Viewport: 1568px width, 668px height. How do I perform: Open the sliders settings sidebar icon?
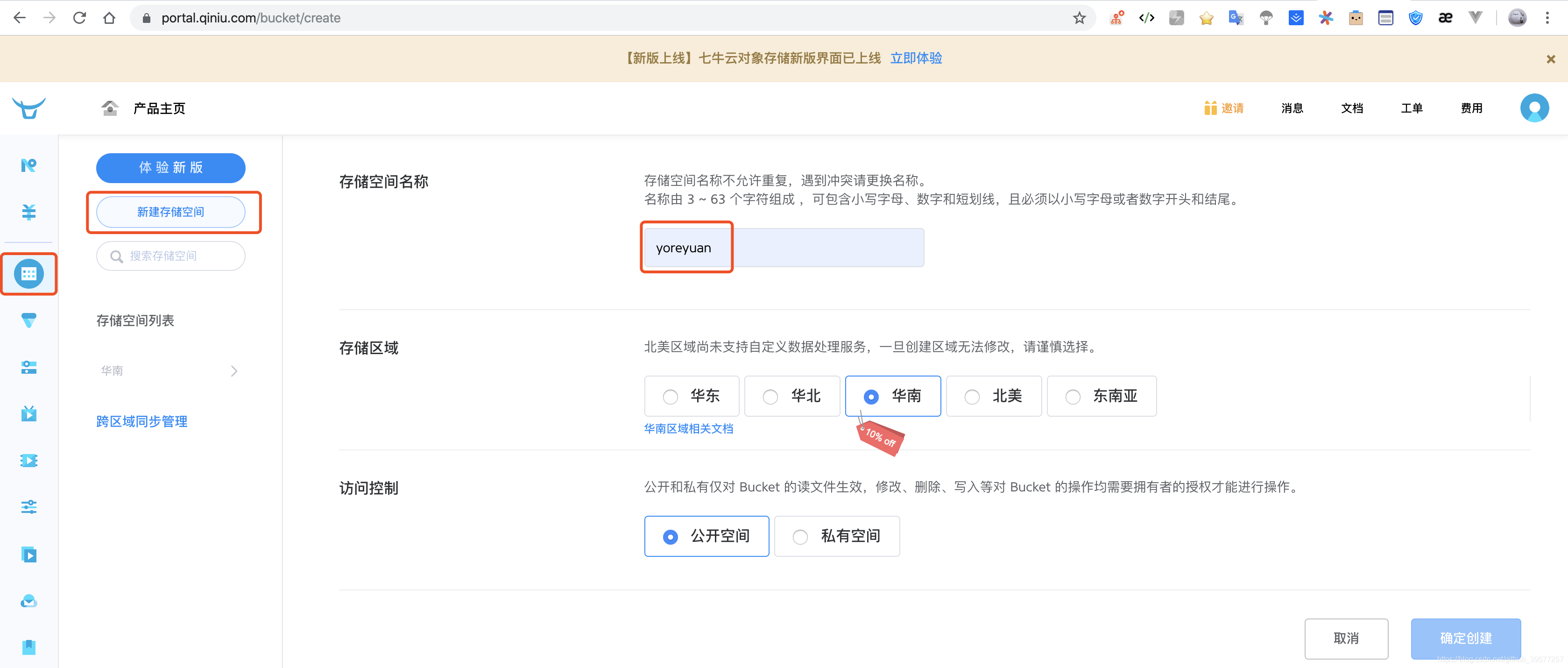[28, 507]
